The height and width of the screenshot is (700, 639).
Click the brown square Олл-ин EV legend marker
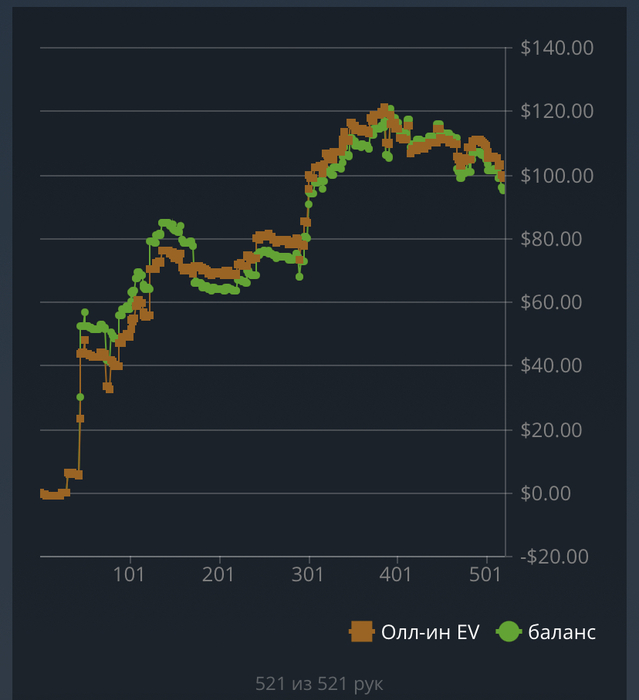(x=361, y=632)
